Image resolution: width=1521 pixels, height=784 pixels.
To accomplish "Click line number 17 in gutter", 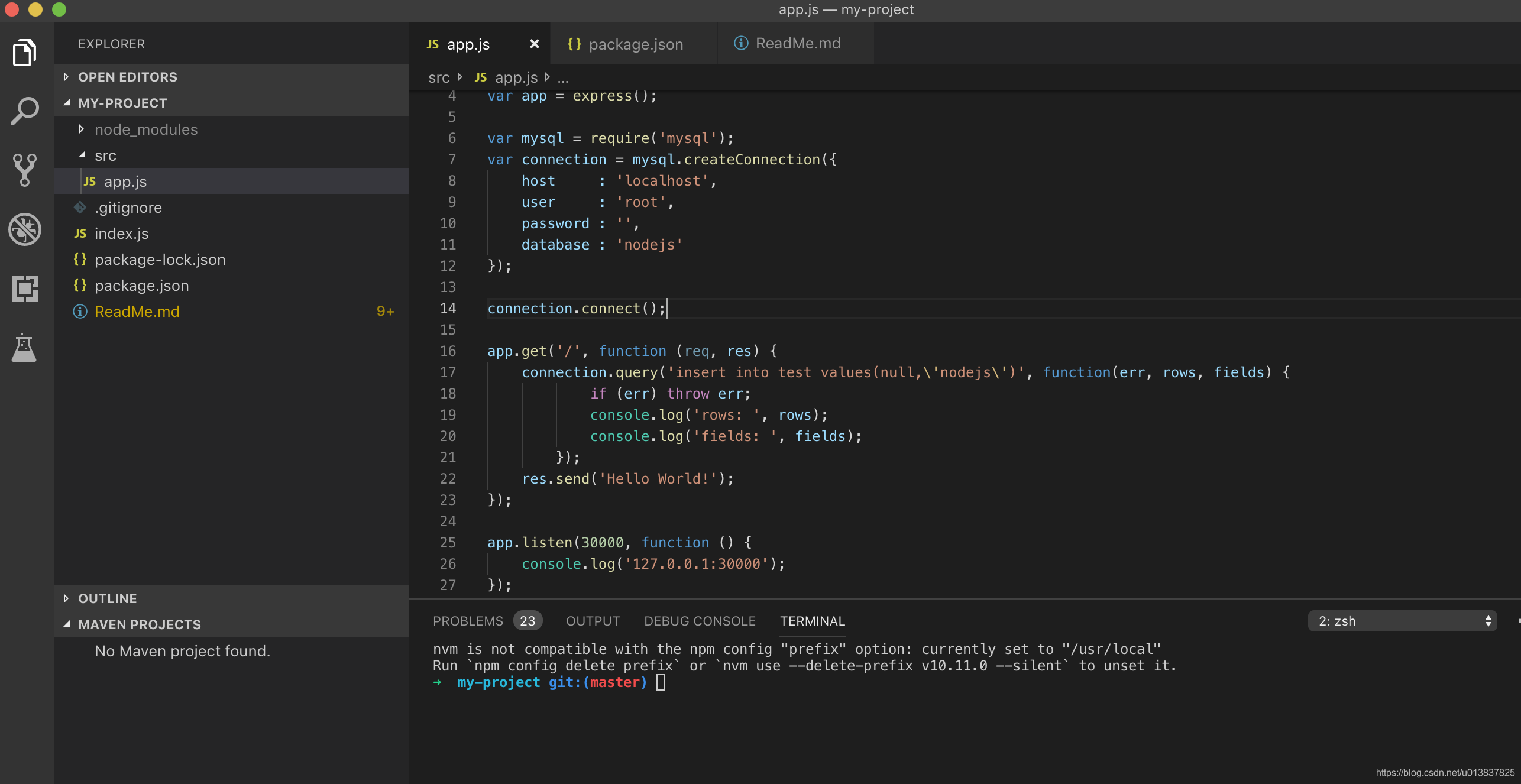I will (x=448, y=372).
